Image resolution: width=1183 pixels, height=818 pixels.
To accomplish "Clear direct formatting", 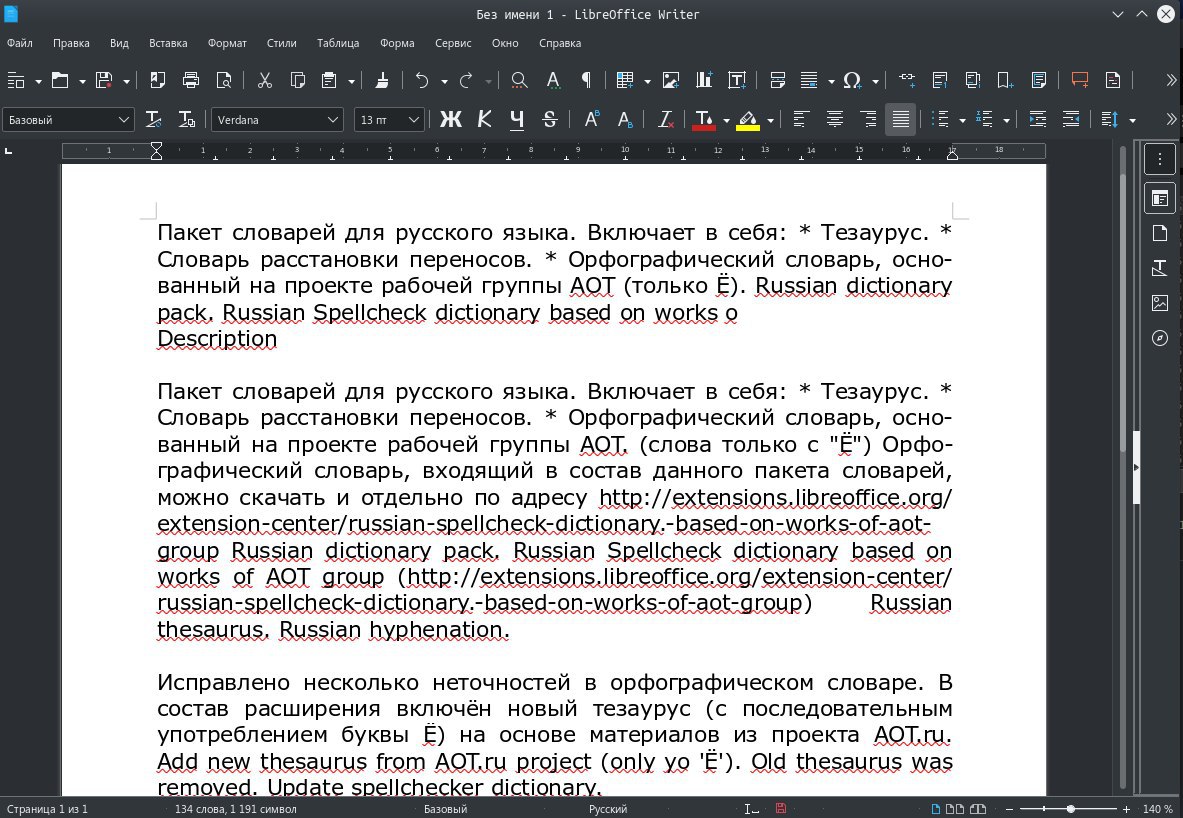I will [x=665, y=119].
